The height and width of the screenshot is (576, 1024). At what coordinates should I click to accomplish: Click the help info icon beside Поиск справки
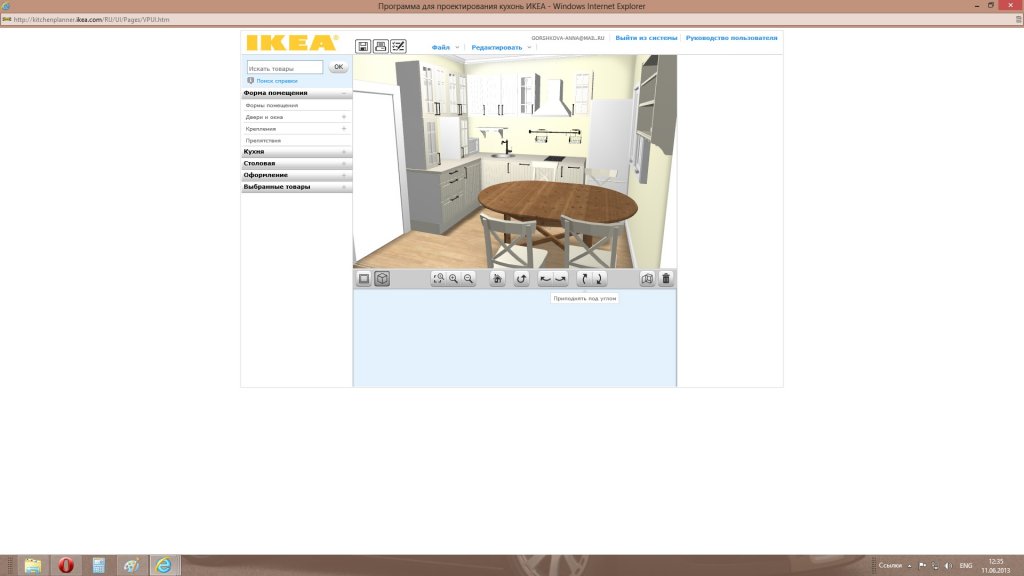coord(250,81)
